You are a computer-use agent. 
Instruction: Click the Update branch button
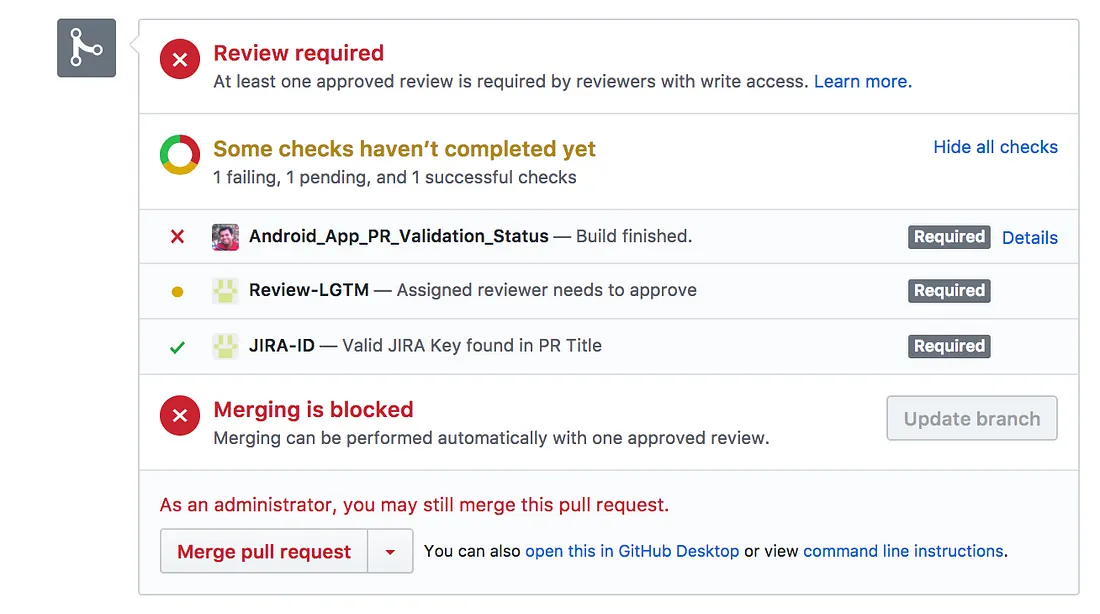point(972,418)
